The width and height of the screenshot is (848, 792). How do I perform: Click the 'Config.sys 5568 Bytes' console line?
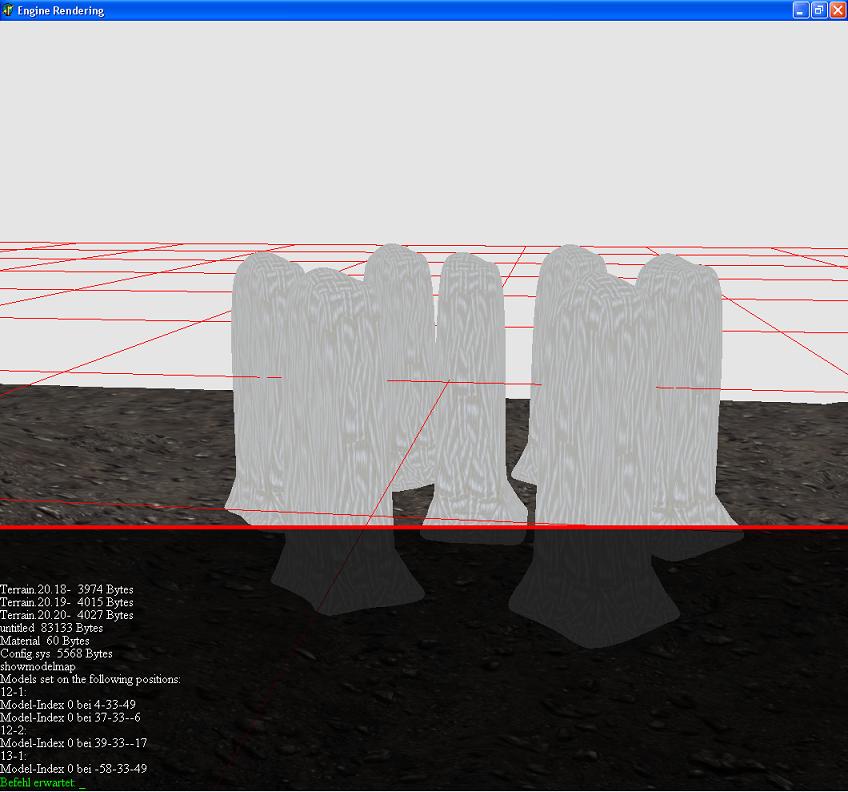pos(56,654)
